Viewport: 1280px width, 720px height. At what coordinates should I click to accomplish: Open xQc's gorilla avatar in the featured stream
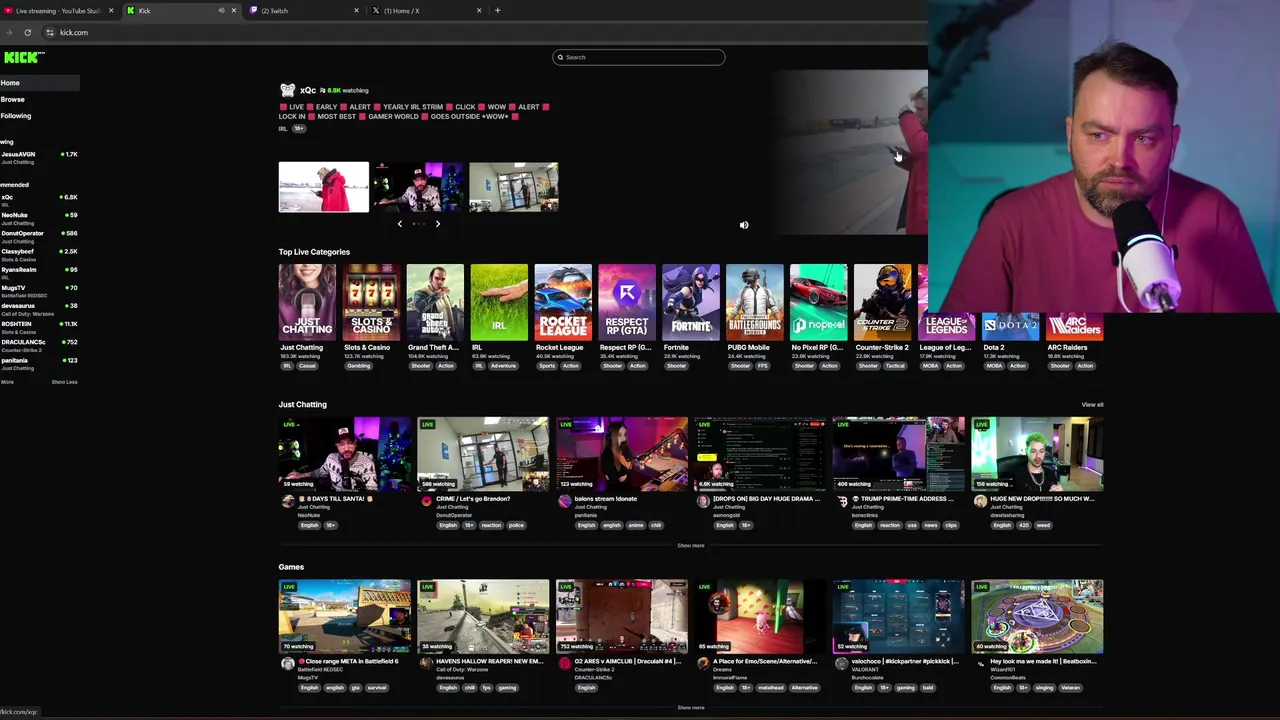pos(288,90)
